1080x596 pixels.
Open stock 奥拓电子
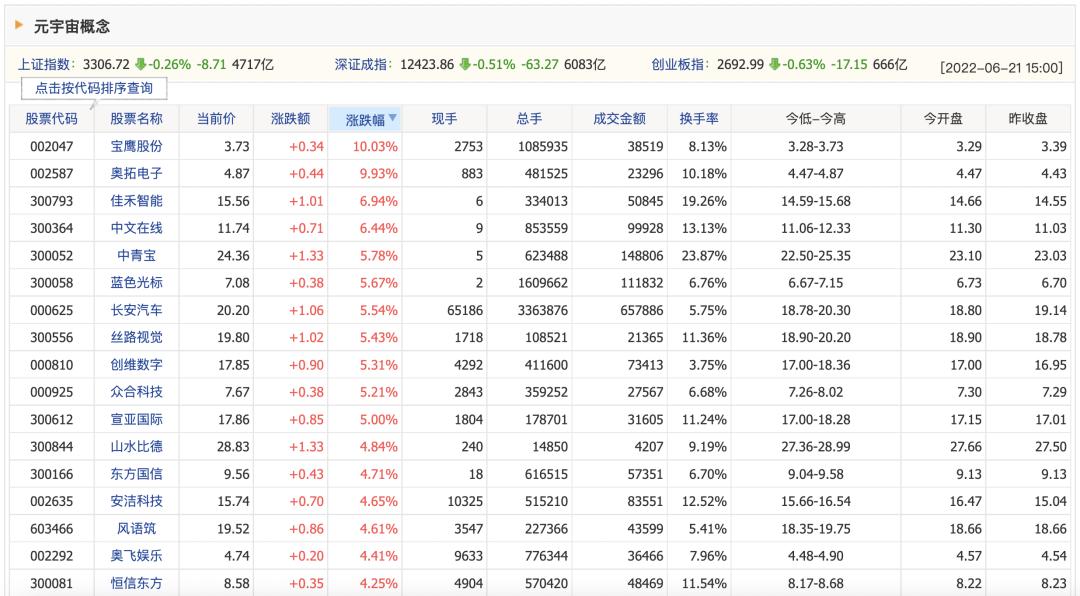136,174
